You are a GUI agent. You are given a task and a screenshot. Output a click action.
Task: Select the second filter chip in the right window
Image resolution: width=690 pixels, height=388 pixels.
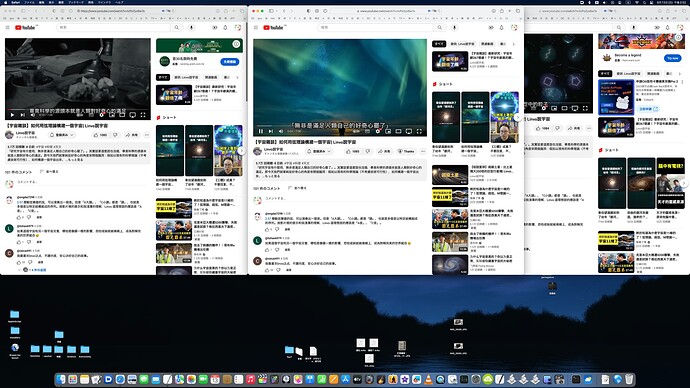click(628, 73)
